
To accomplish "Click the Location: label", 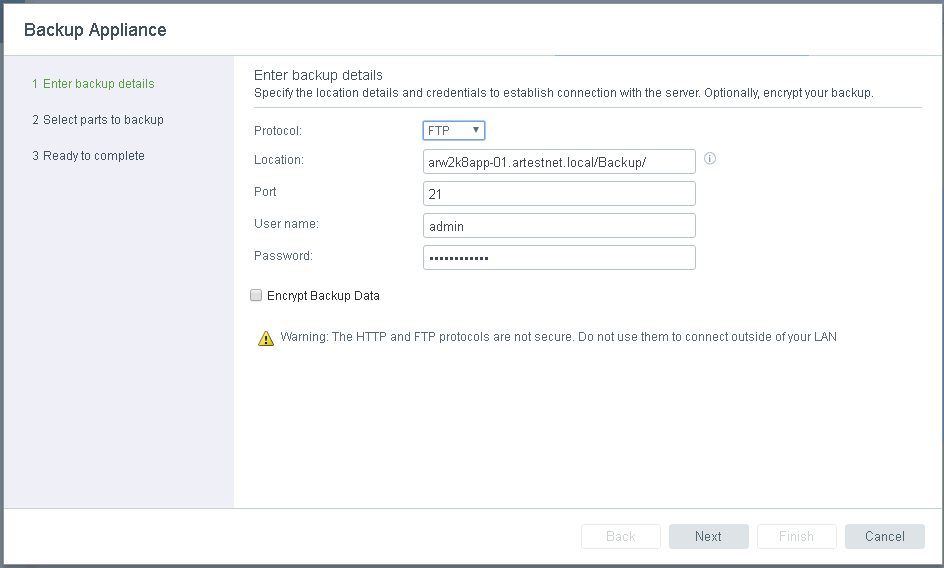I will coord(279,160).
